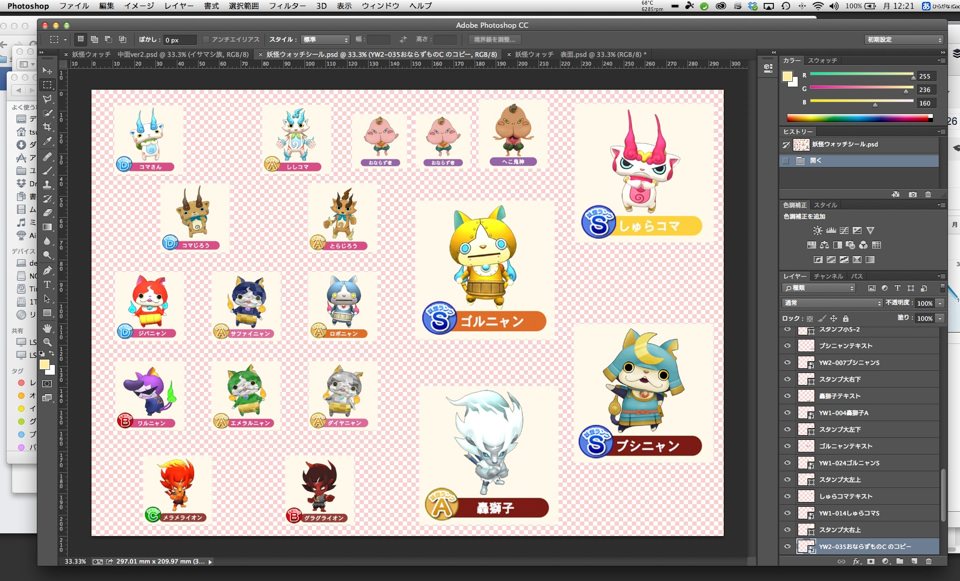The width and height of the screenshot is (960, 581).
Task: Open the レイヤー menu
Action: [x=179, y=6]
